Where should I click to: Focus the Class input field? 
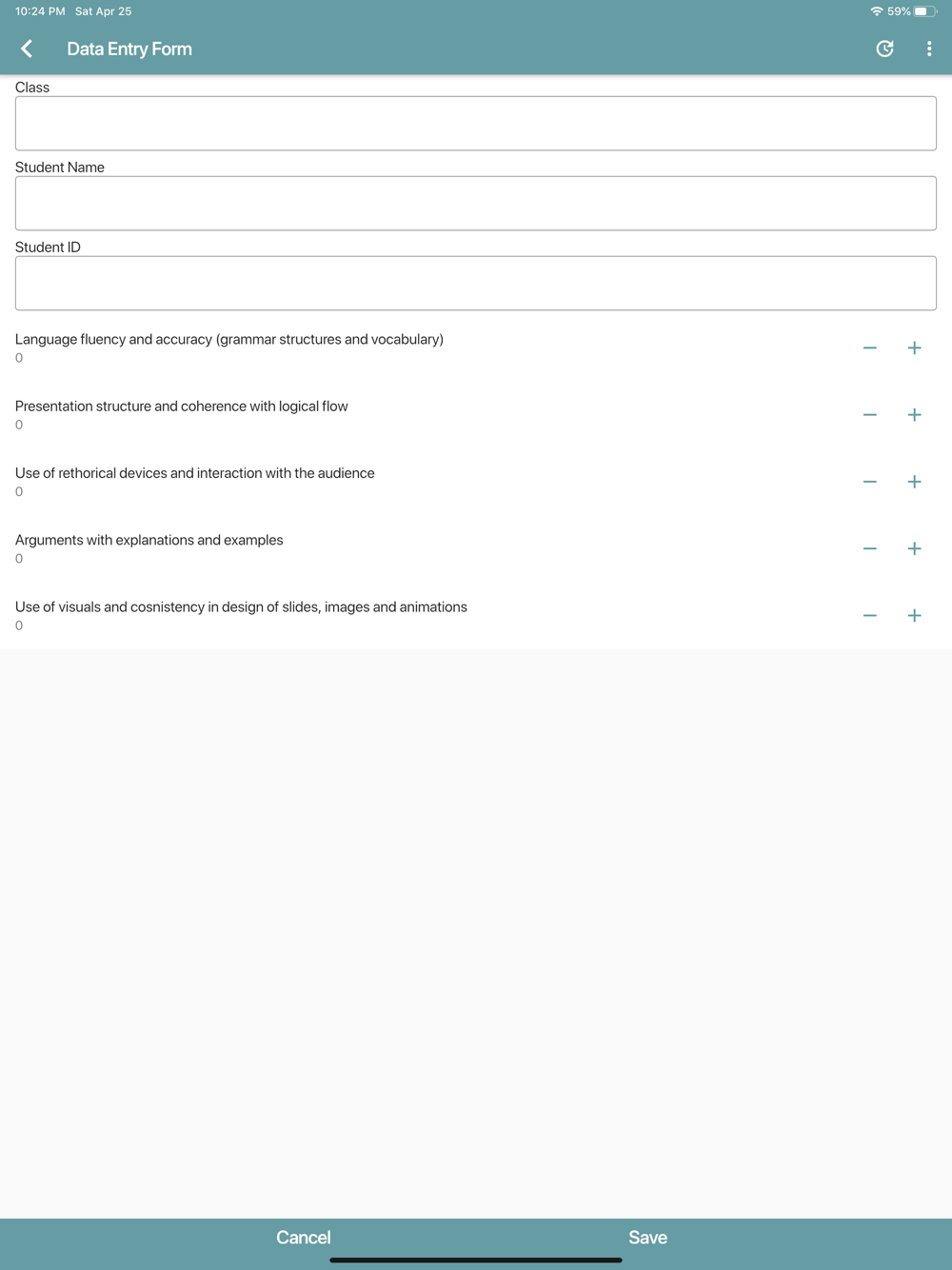coord(476,123)
